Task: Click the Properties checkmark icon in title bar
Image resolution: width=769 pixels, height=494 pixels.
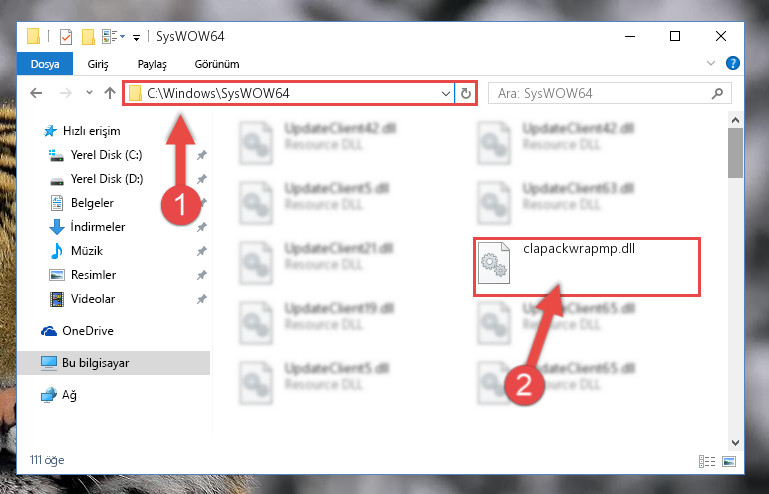Action: 66,37
